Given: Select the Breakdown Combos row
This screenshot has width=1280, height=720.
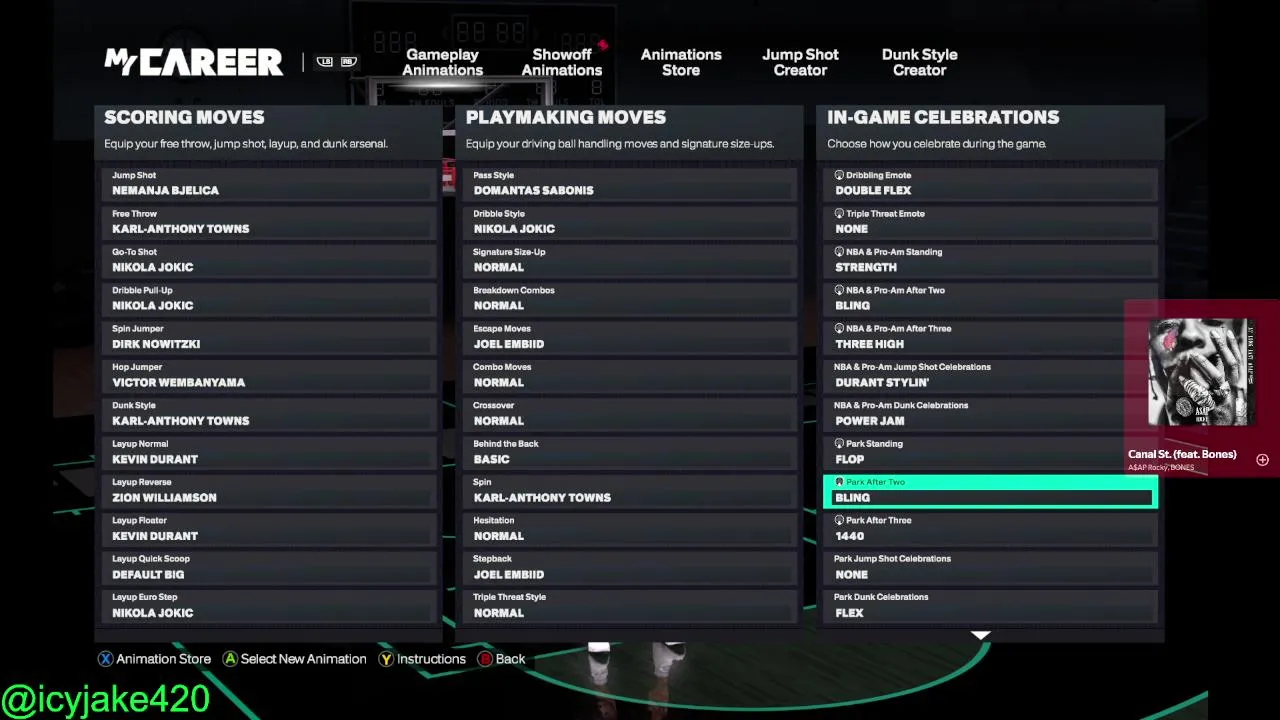Looking at the screenshot, I should (630, 298).
